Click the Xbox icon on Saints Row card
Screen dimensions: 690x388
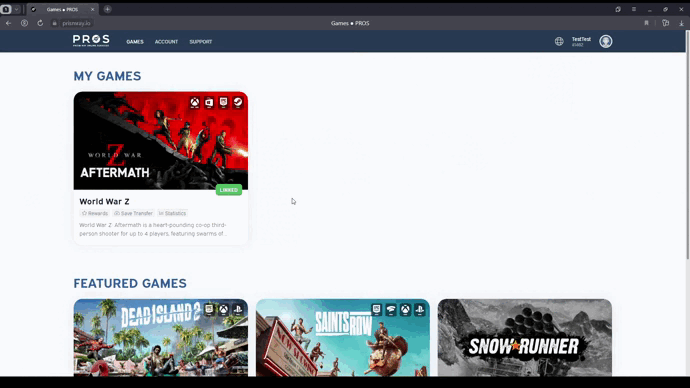click(405, 310)
